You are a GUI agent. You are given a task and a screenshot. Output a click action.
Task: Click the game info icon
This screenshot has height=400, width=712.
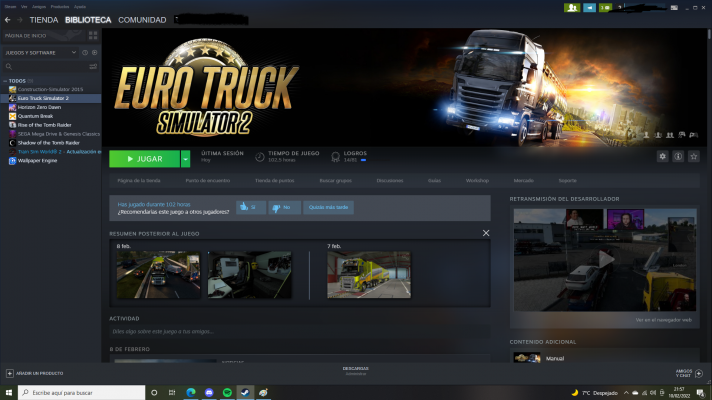tap(678, 157)
